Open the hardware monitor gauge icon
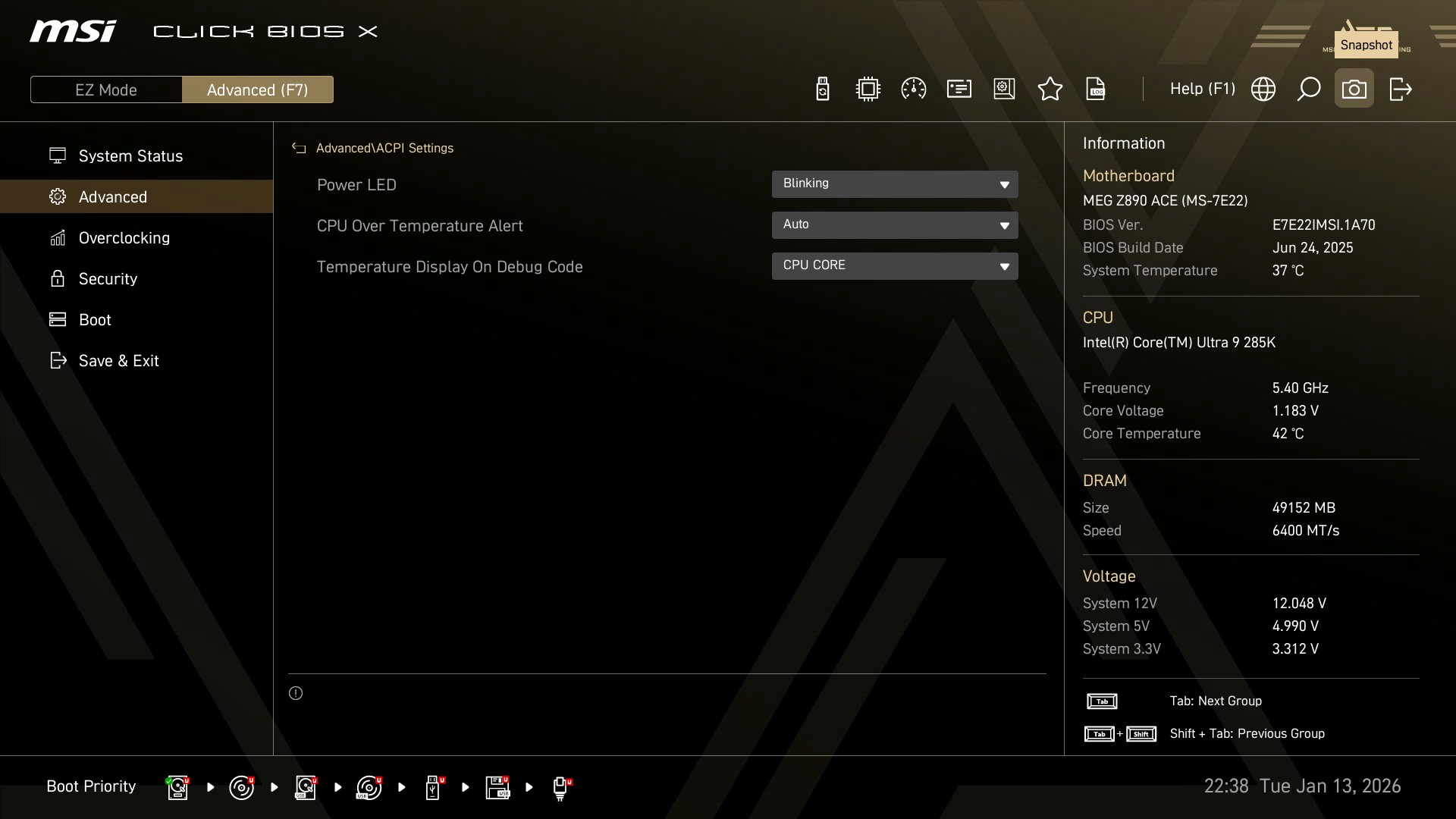 tap(913, 89)
